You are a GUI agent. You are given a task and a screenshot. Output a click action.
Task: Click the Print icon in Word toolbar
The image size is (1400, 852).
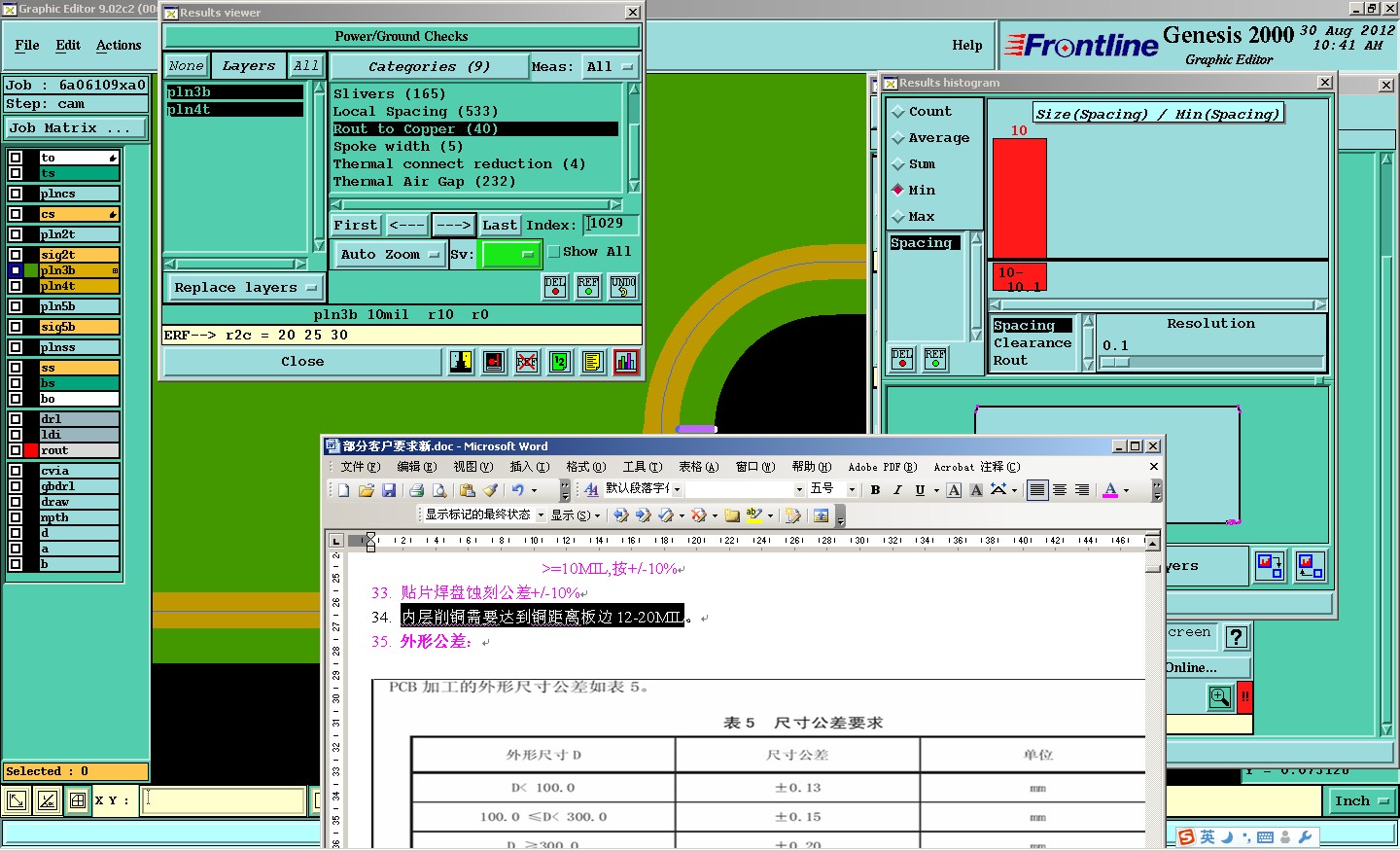click(x=416, y=490)
